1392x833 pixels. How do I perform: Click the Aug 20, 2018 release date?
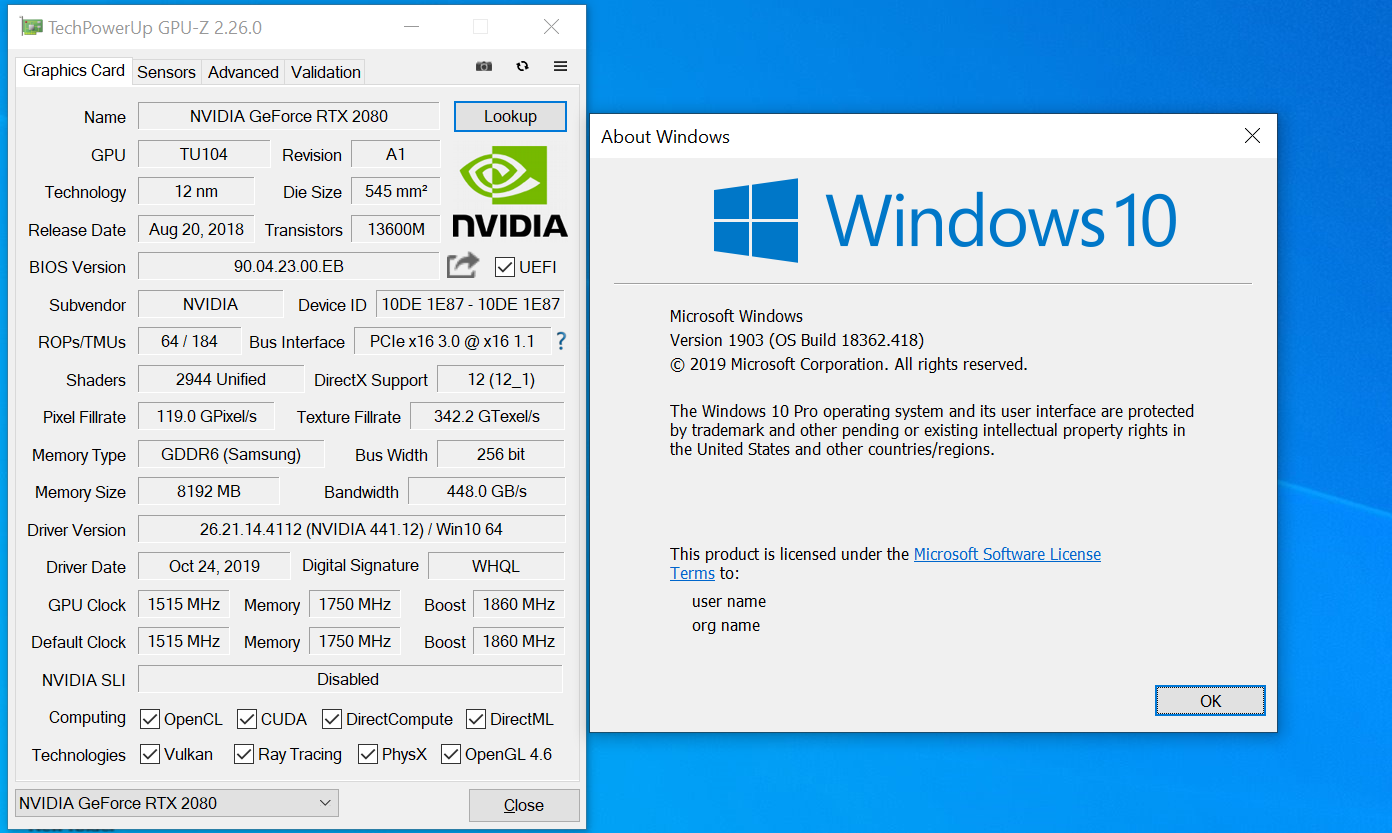196,229
